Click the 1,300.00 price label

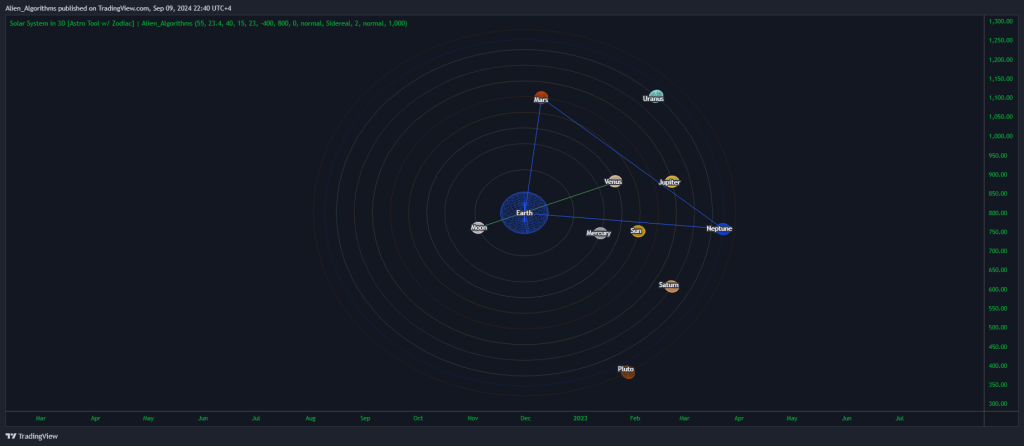click(1000, 21)
